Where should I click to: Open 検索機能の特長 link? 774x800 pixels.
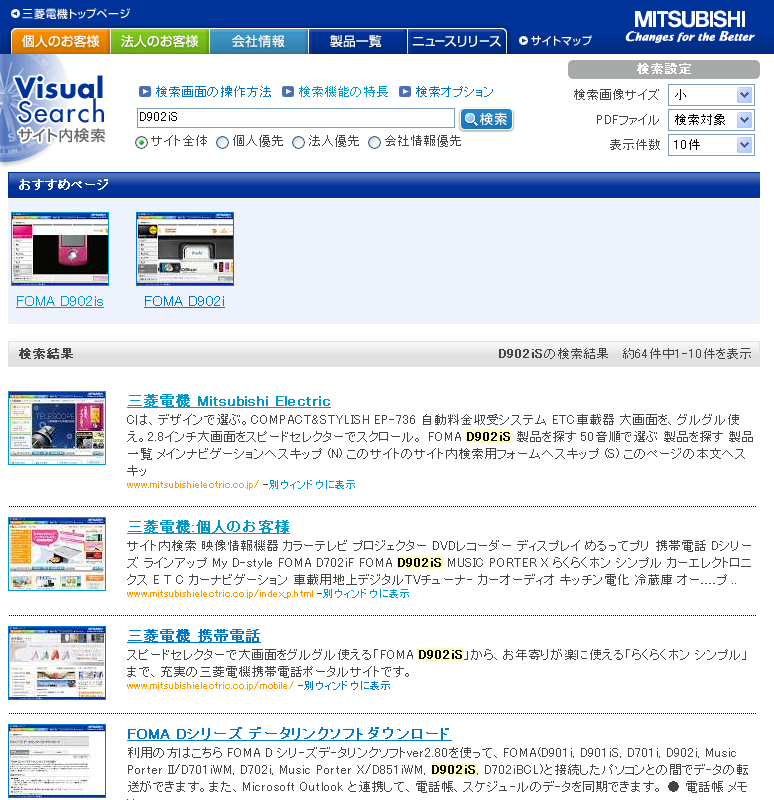[343, 92]
